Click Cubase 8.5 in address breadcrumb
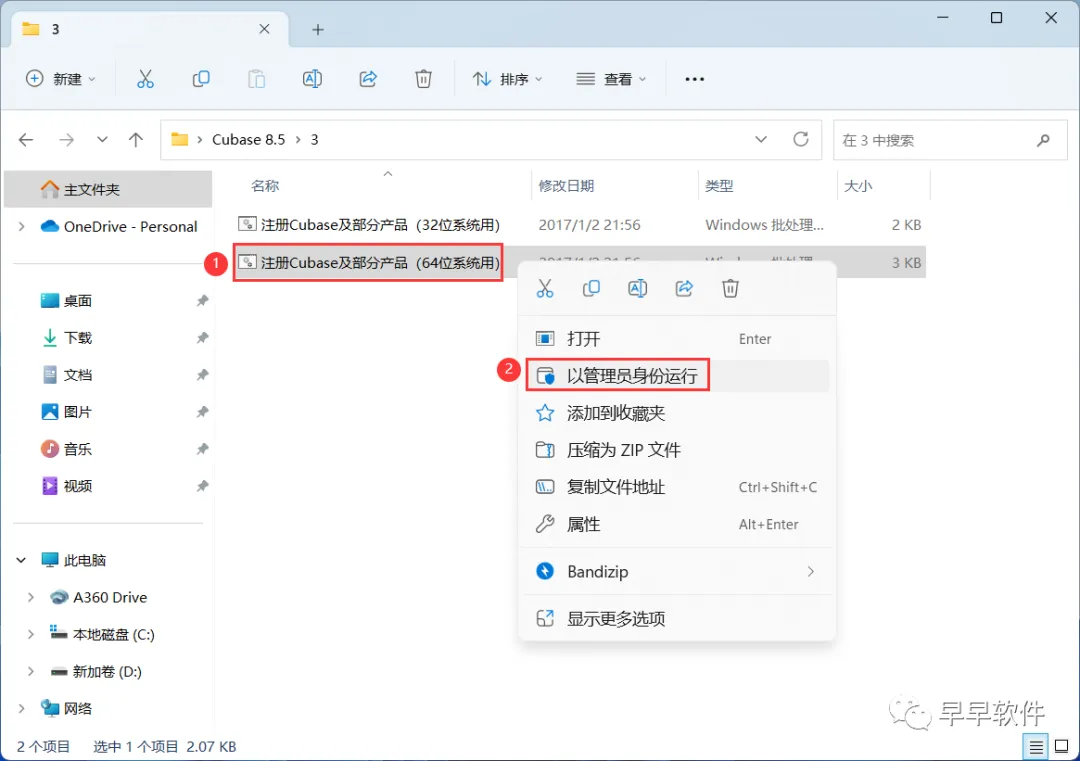The image size is (1080, 761). pos(248,140)
